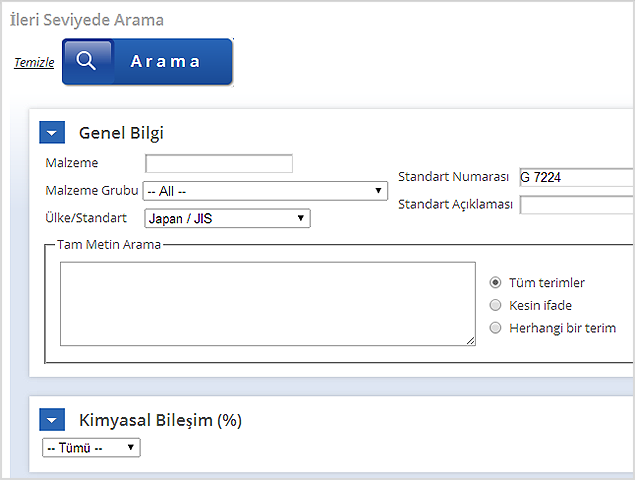The height and width of the screenshot is (480, 635).
Task: Click the Malzeme label
Action: [x=72, y=163]
